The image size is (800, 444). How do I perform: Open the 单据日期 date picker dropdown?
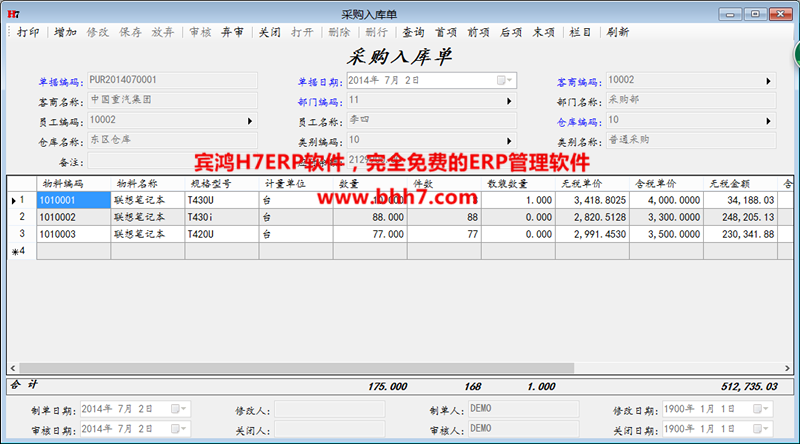505,80
